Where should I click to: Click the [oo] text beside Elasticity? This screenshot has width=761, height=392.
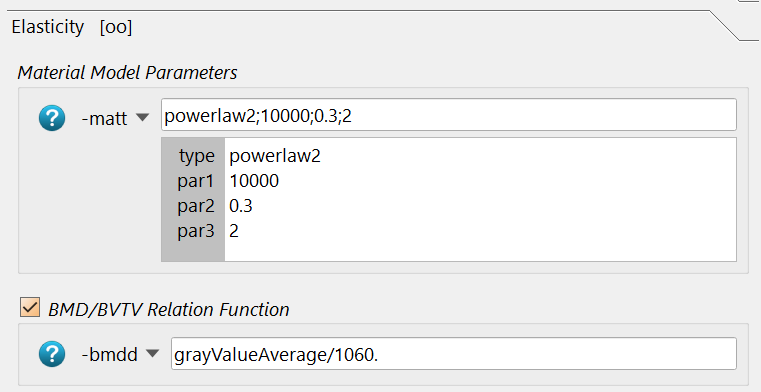[116, 27]
